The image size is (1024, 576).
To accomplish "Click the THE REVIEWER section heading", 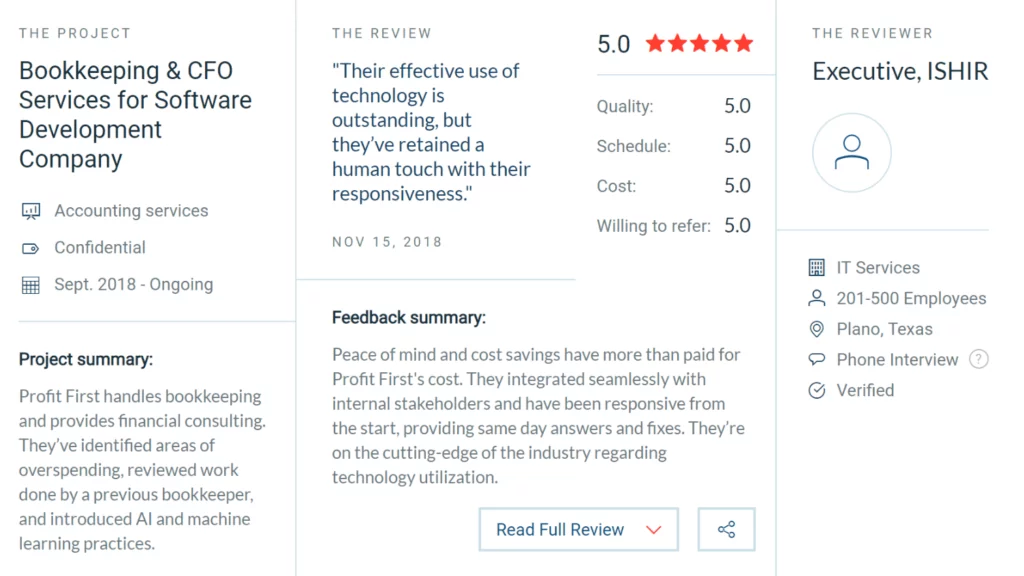I will coord(872,33).
